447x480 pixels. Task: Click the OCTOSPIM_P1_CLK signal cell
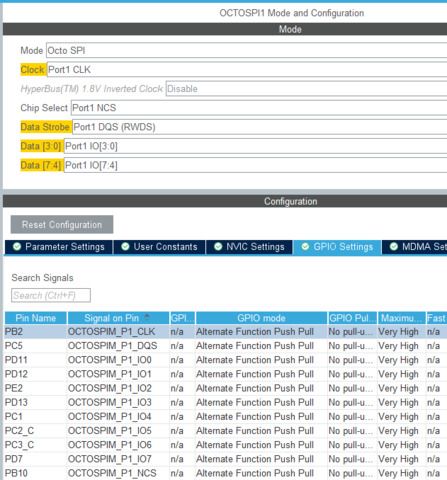tap(118, 332)
